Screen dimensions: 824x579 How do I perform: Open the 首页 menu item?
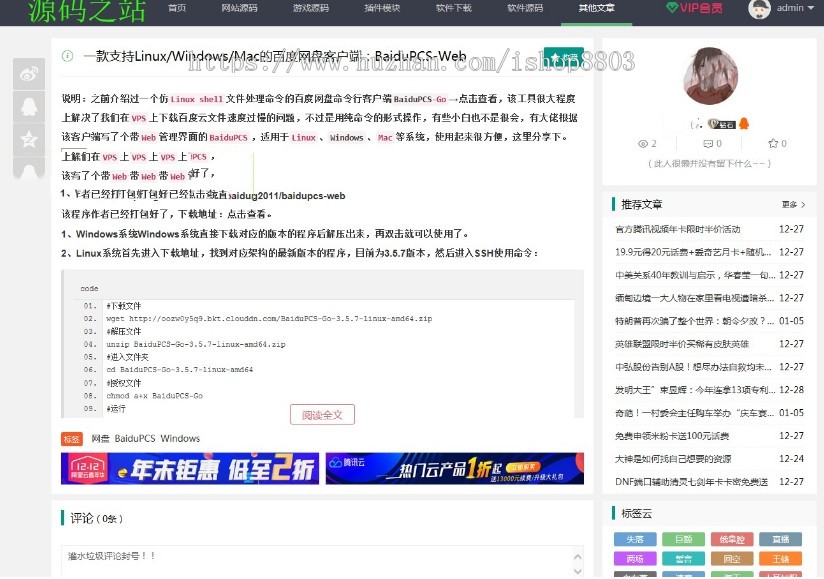pyautogui.click(x=176, y=9)
